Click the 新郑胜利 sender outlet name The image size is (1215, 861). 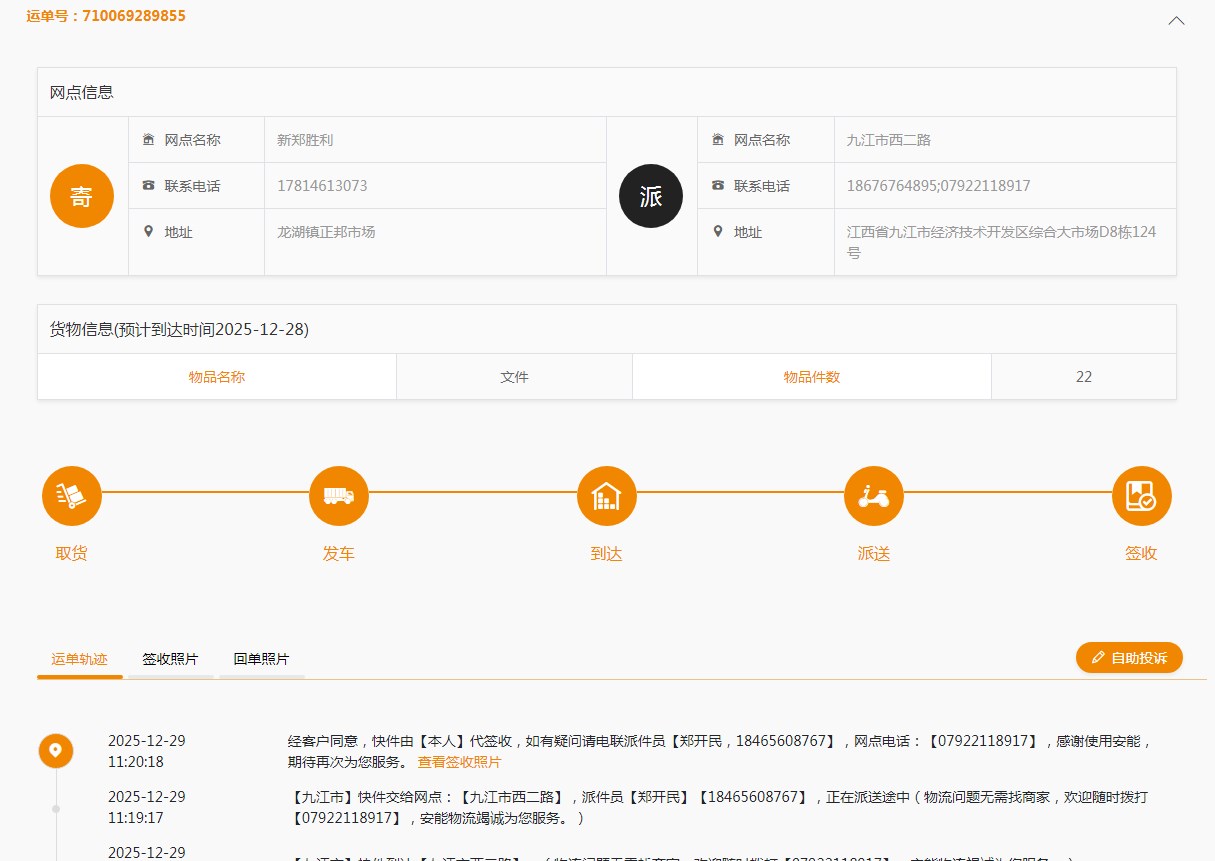click(x=305, y=140)
